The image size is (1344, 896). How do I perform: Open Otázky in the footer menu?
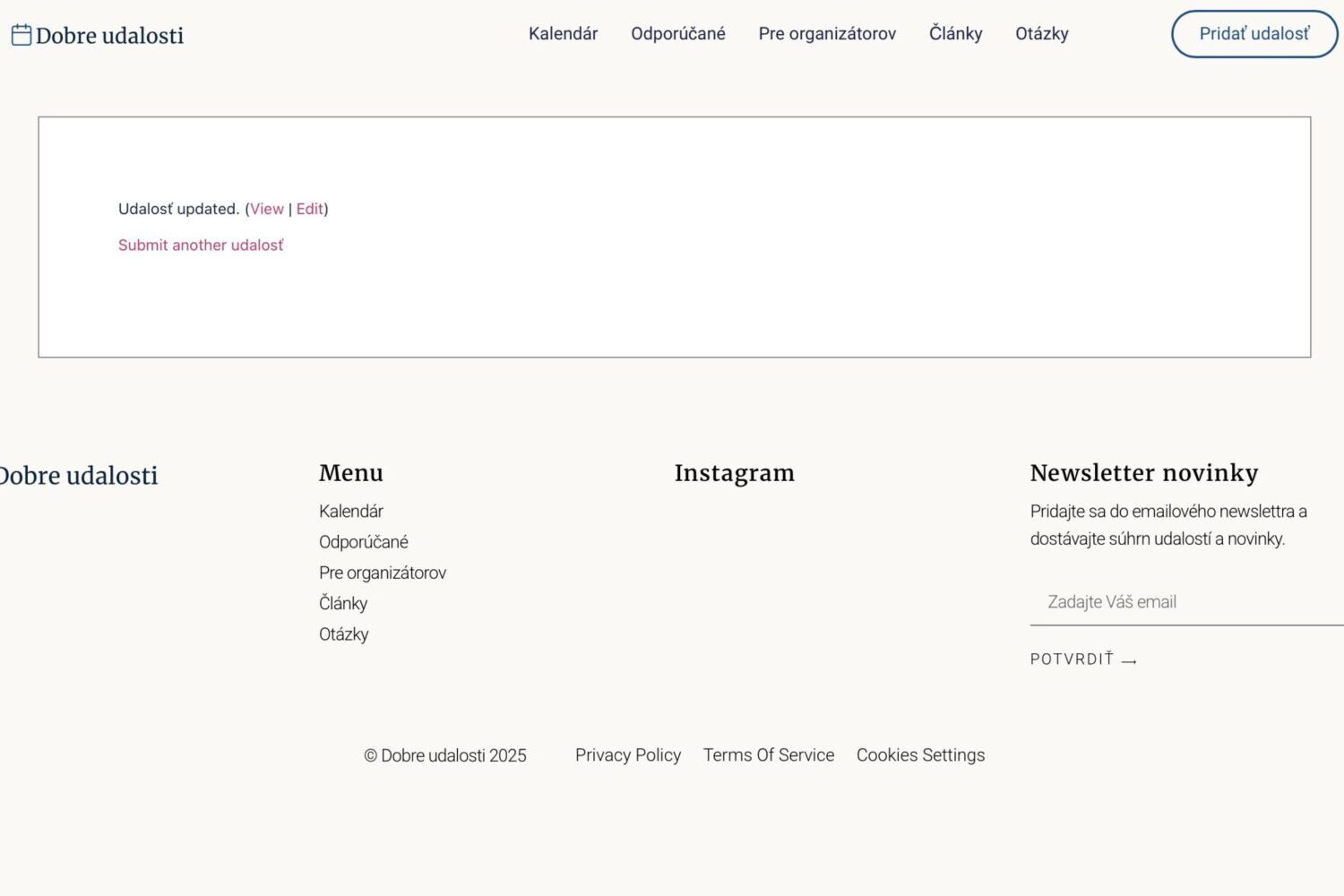click(x=344, y=634)
